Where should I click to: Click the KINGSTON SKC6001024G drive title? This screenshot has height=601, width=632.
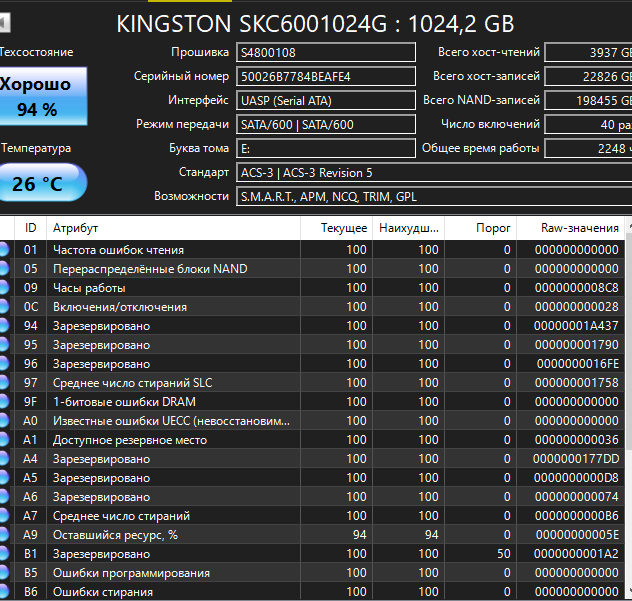click(x=315, y=24)
